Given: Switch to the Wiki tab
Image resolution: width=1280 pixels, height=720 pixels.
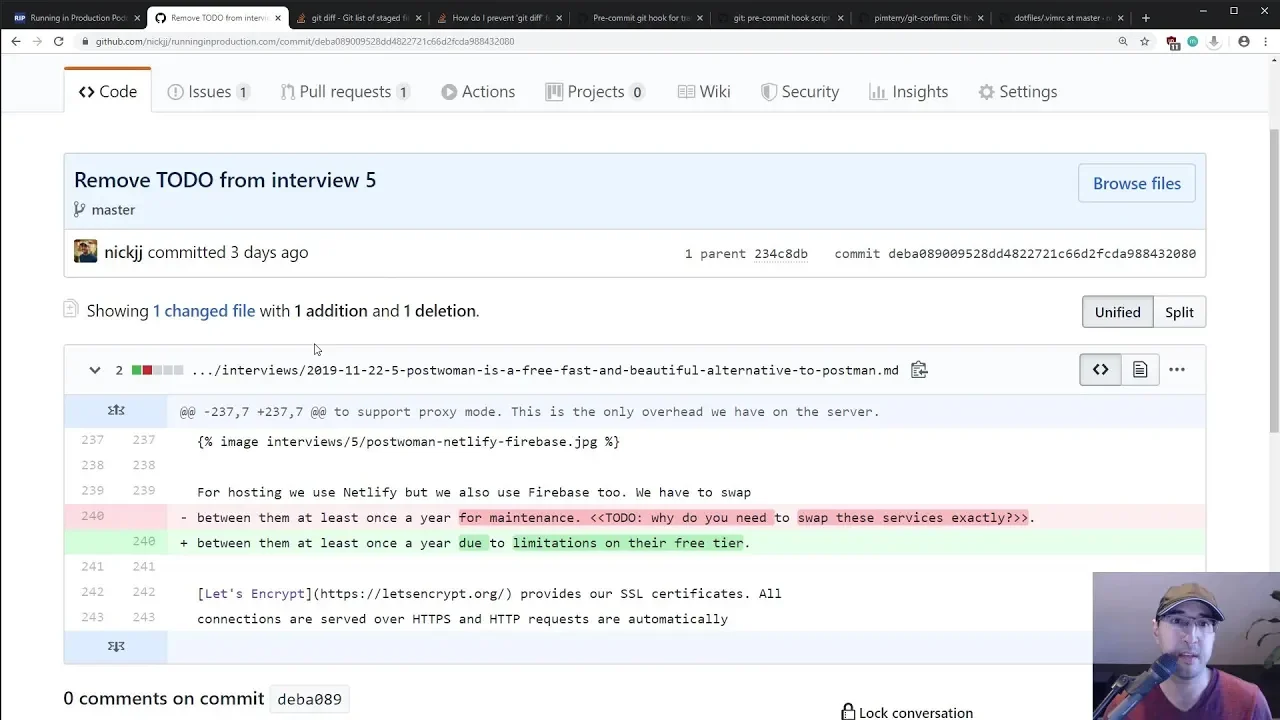Looking at the screenshot, I should tap(704, 91).
